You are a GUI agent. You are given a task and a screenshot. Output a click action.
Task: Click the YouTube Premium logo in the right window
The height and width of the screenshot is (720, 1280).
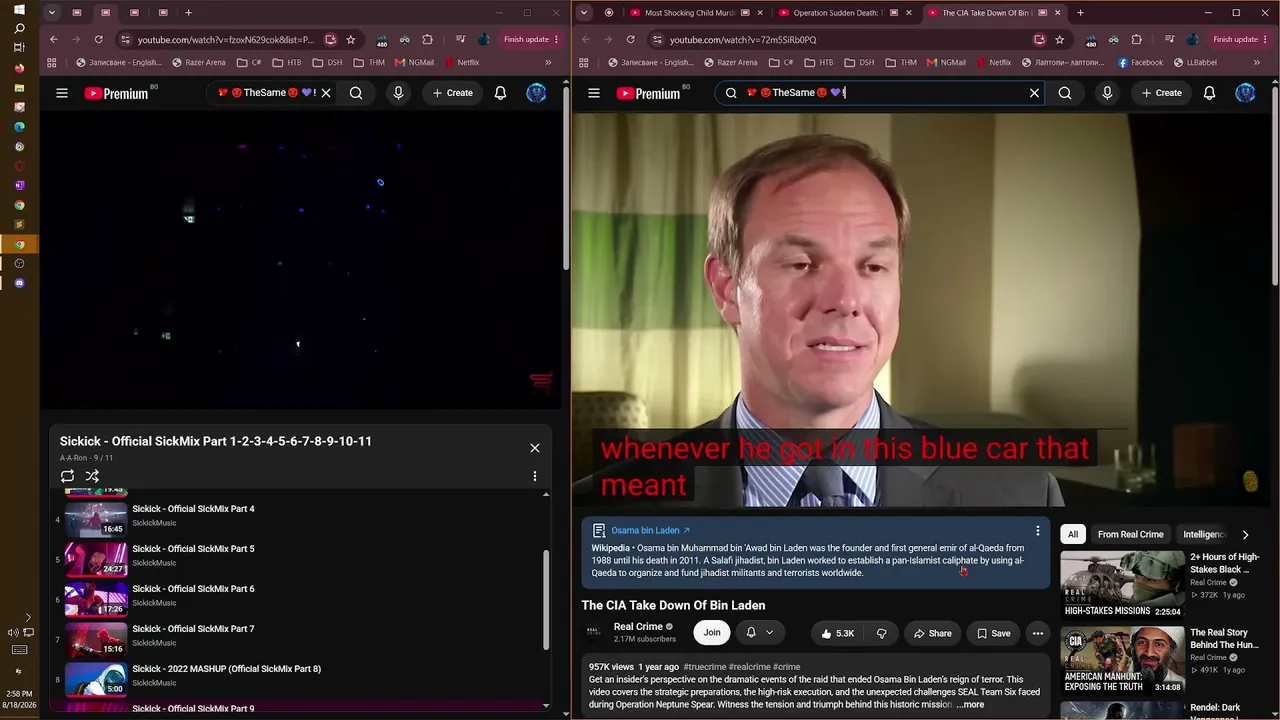coord(648,93)
